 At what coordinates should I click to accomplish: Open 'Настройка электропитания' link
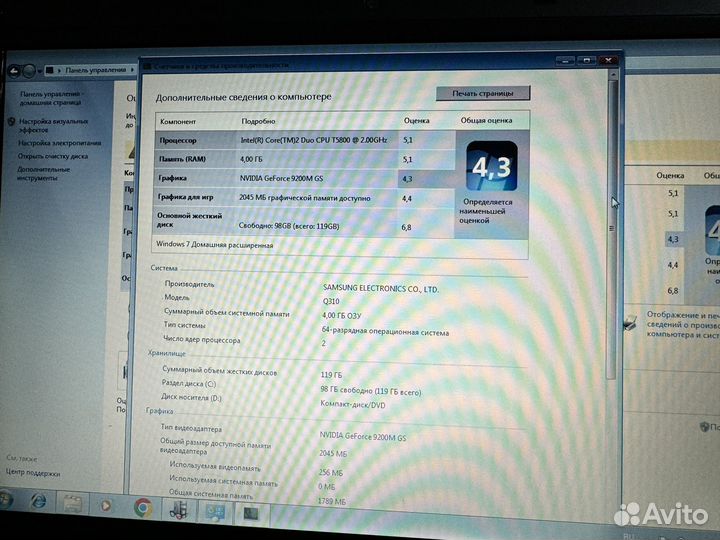(59, 143)
